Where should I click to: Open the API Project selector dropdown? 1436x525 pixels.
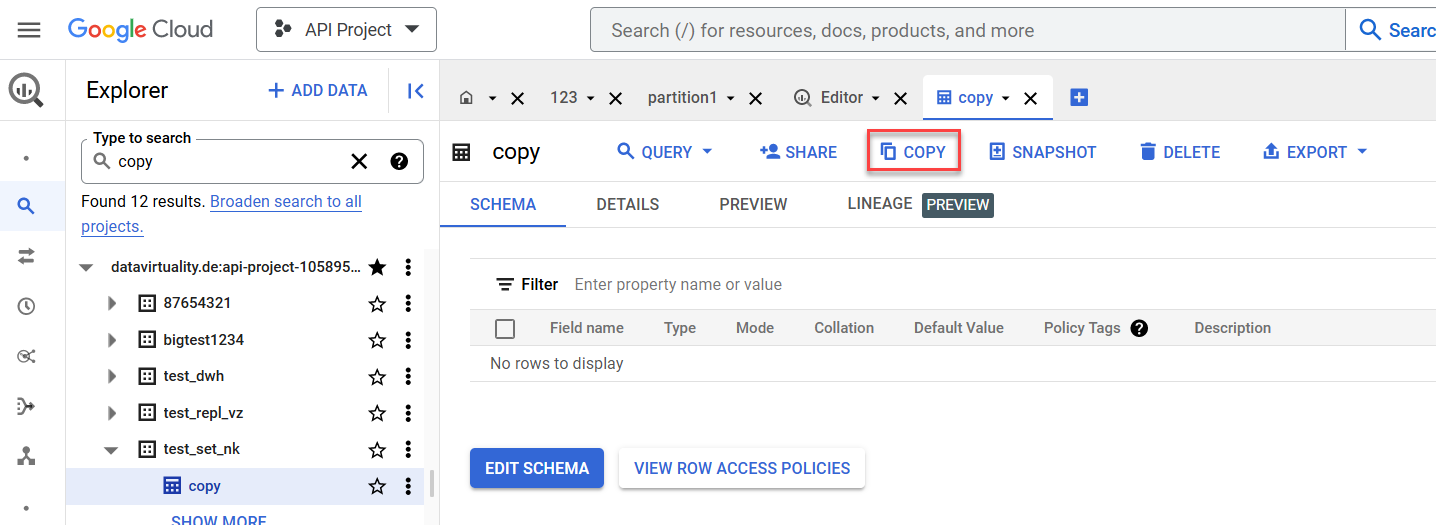coord(346,30)
